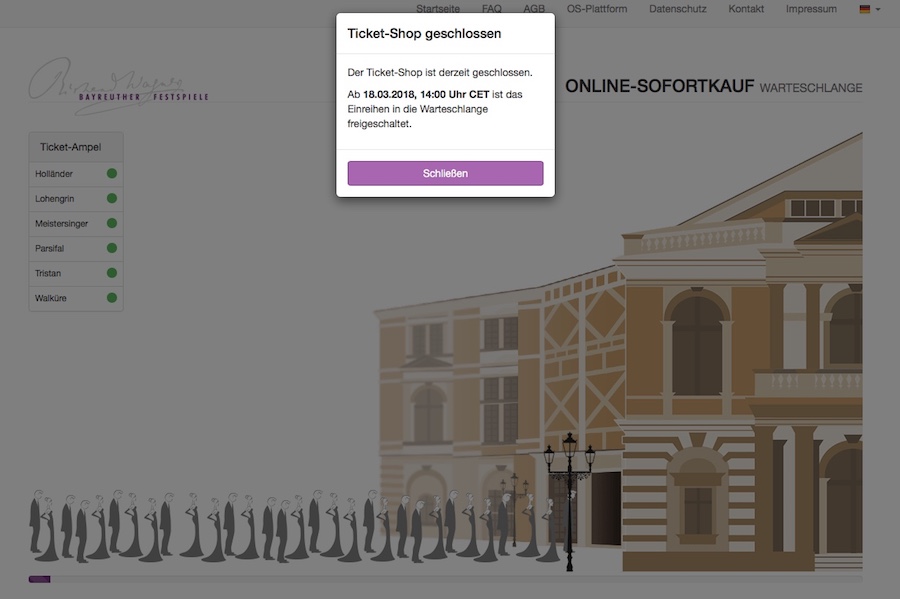Click the Walküre green traffic-light dot
Screen dimensions: 900x599
click(112, 298)
